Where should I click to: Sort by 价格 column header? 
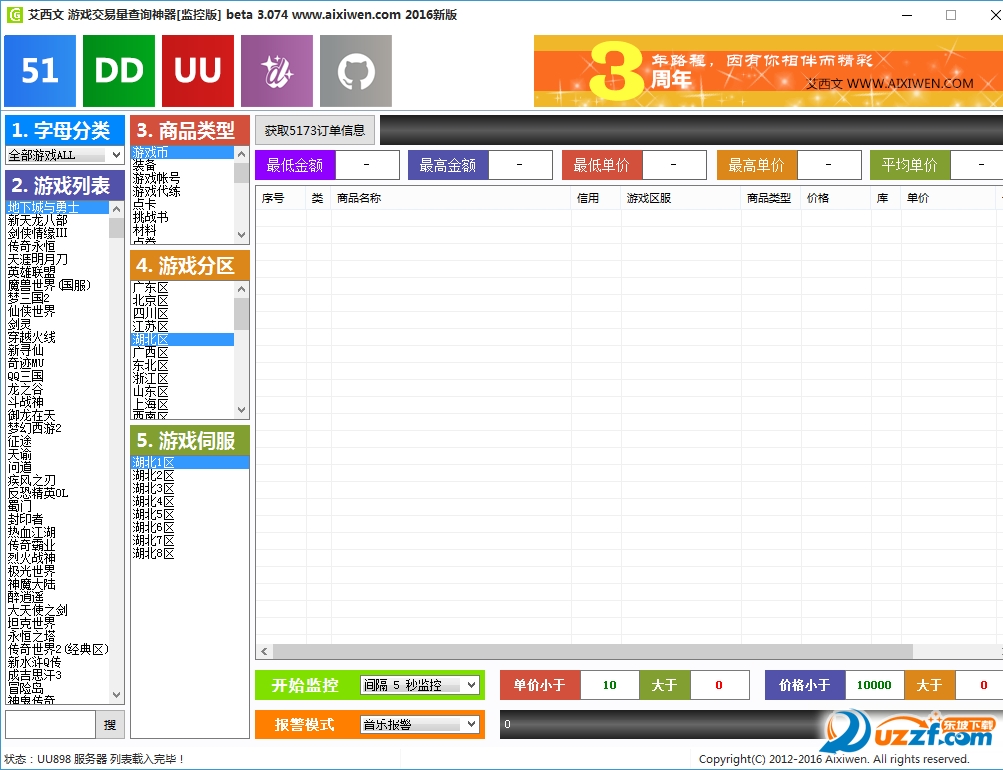pyautogui.click(x=835, y=198)
